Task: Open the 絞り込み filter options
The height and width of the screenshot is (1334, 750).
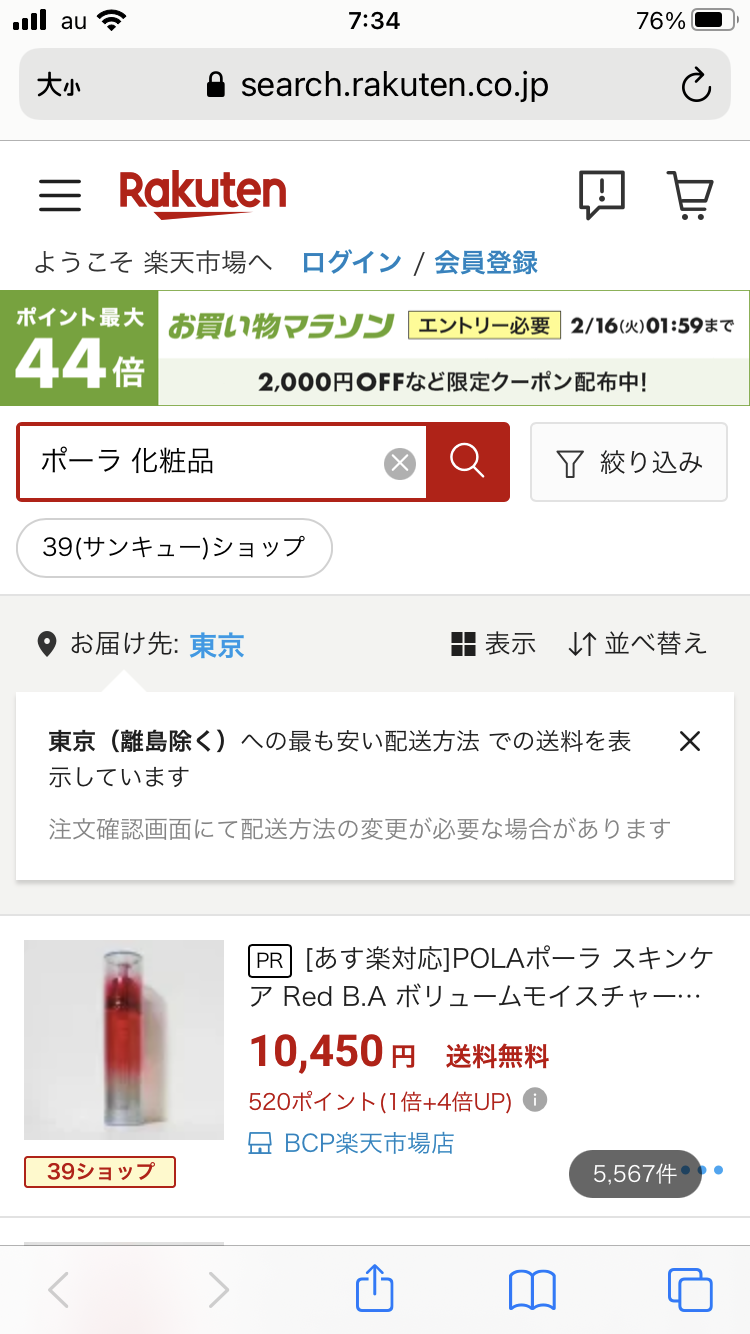Action: coord(629,462)
